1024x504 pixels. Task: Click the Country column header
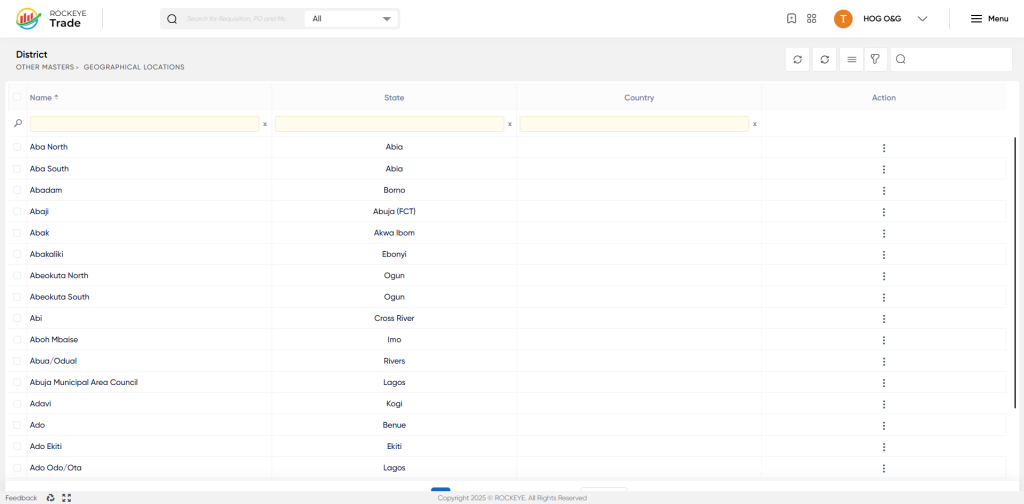[x=639, y=98]
